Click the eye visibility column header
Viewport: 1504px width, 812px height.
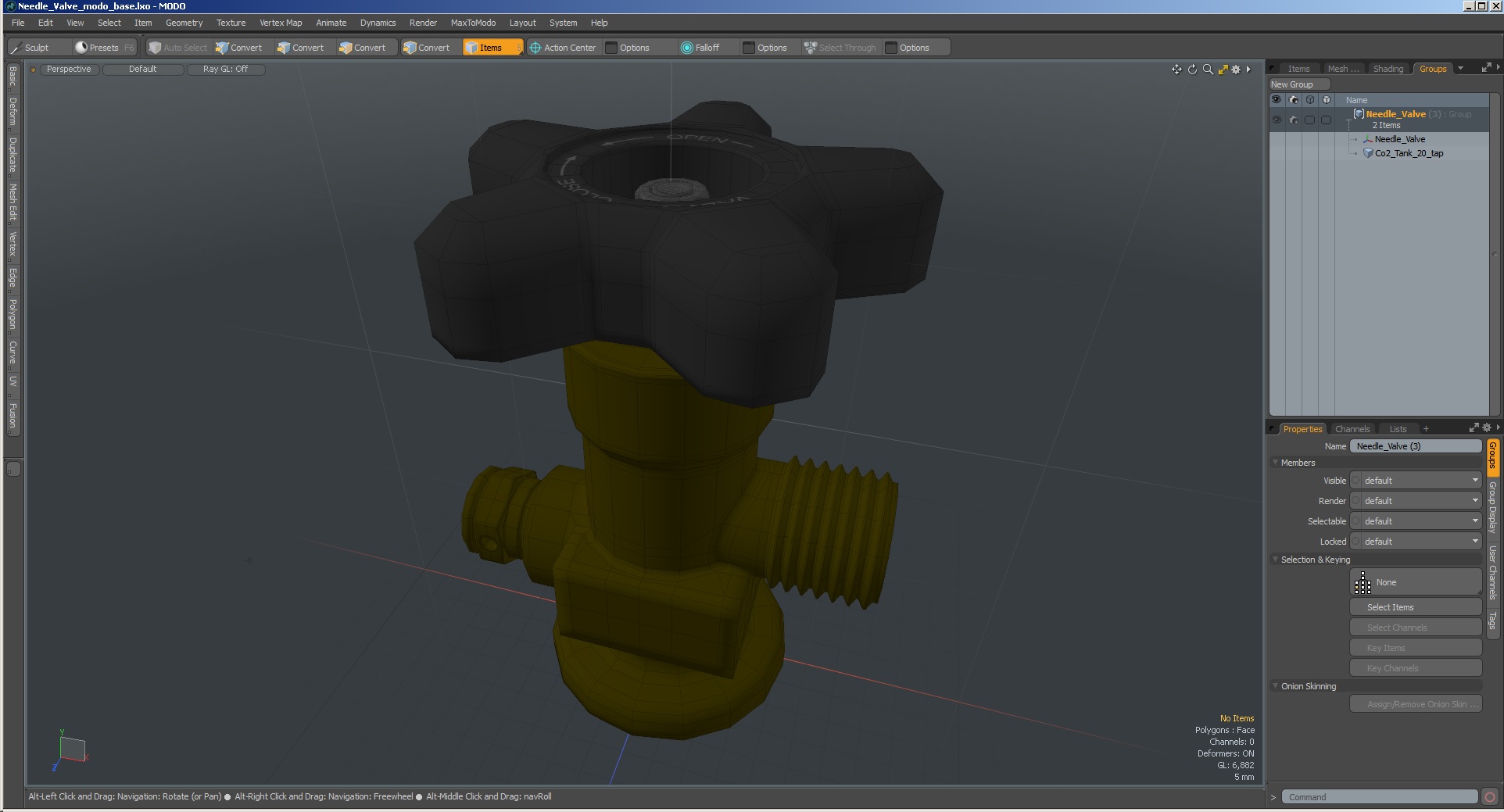point(1277,100)
